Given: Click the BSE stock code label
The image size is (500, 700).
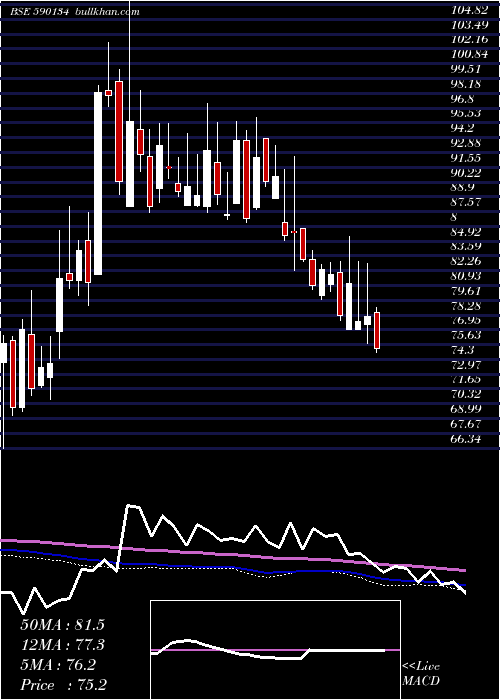Looking at the screenshot, I should 39,12.
